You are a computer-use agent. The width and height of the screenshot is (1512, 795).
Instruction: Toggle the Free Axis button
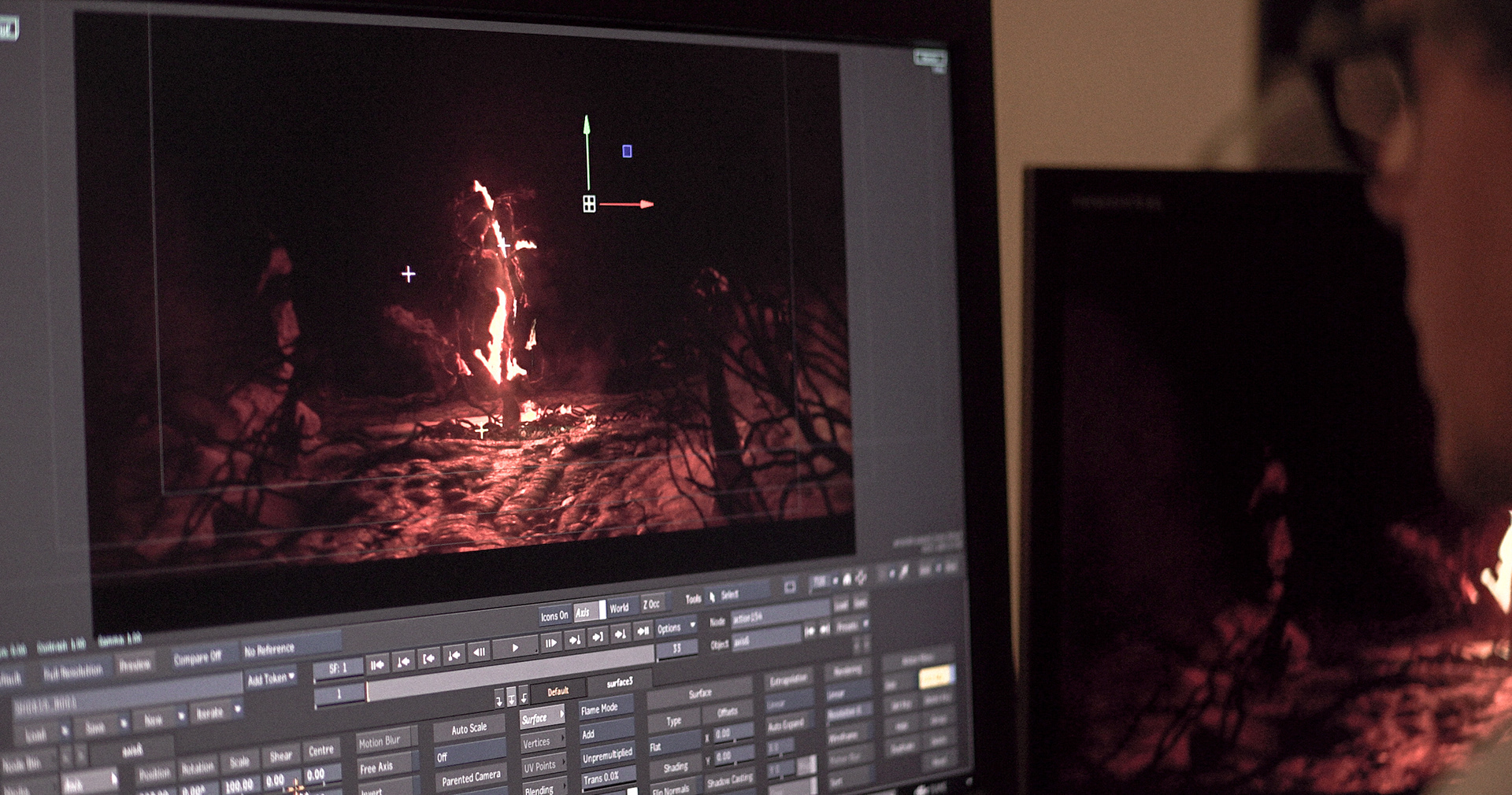pos(387,767)
